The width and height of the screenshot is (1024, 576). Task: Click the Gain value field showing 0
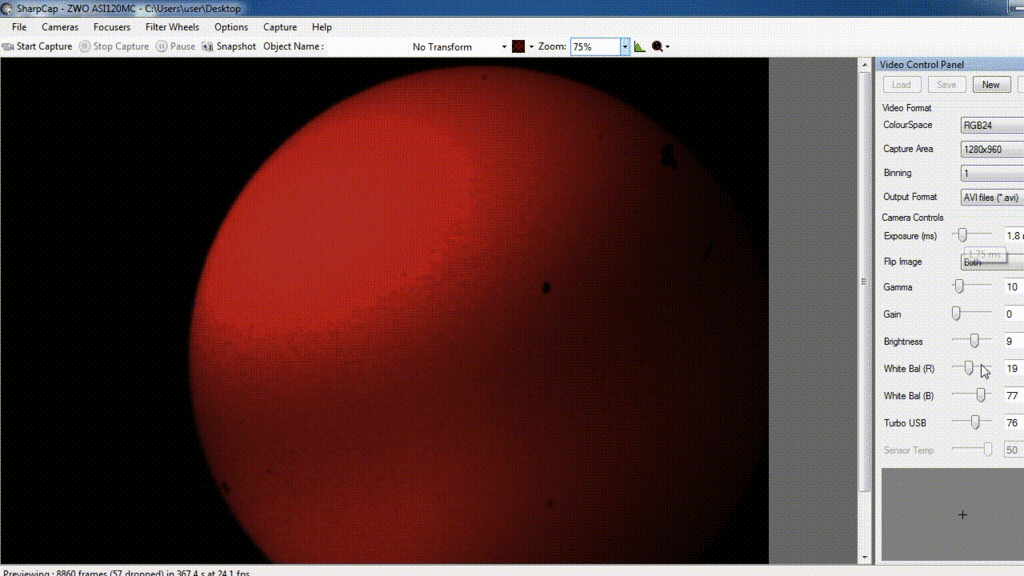[x=1014, y=314]
